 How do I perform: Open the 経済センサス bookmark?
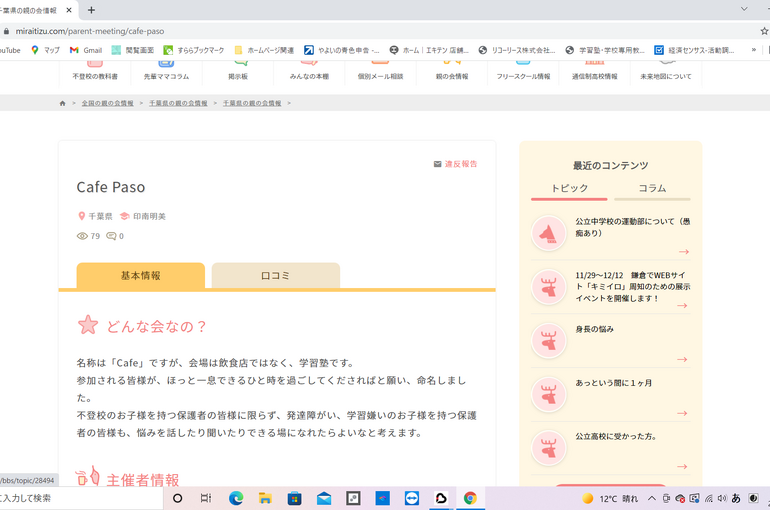coord(694,50)
